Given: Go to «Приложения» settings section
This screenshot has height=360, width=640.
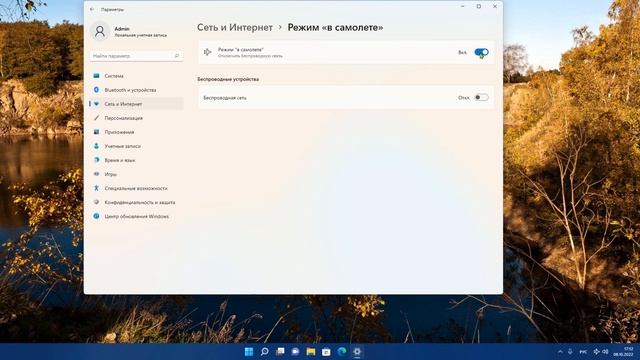Looking at the screenshot, I should (x=136, y=132).
